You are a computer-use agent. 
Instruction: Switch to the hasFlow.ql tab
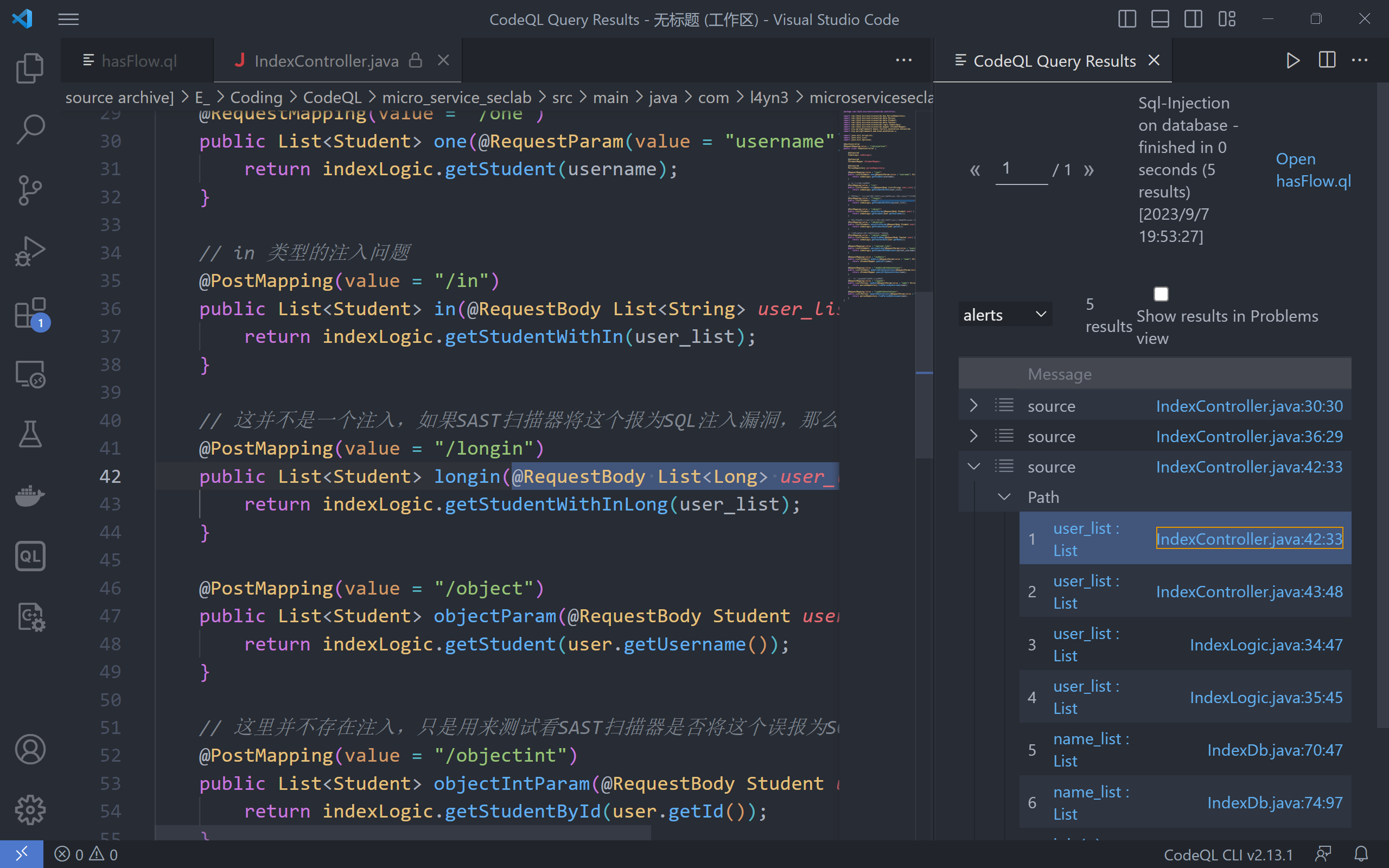click(138, 60)
